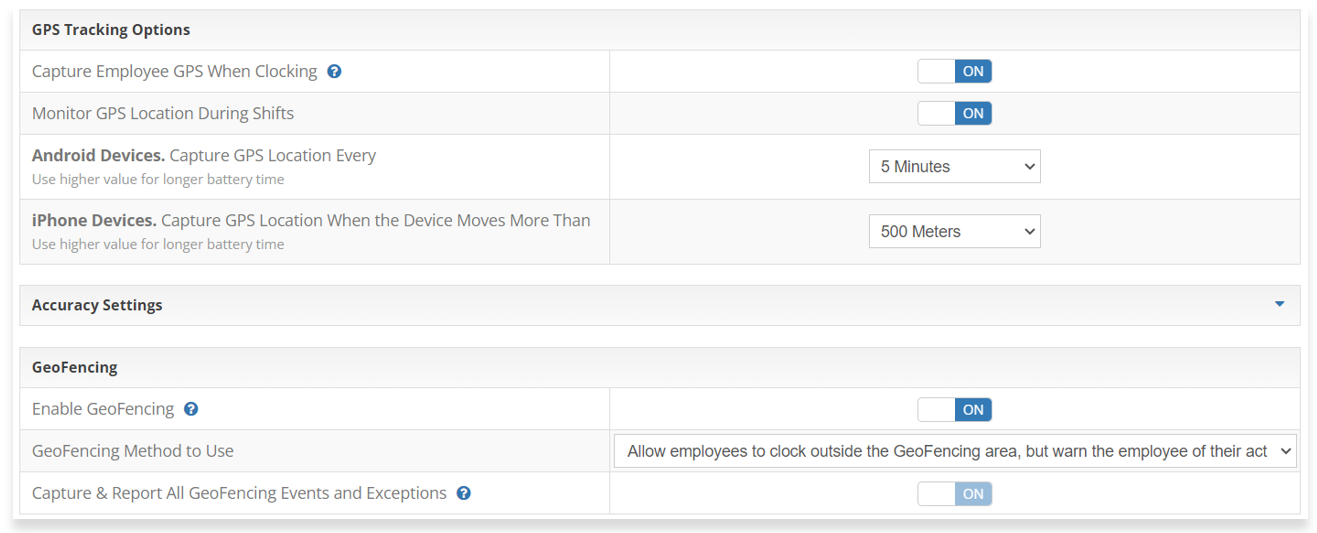Expand Accuracy Settings with the blue arrow
Image resolution: width=1317 pixels, height=533 pixels.
(x=1279, y=304)
